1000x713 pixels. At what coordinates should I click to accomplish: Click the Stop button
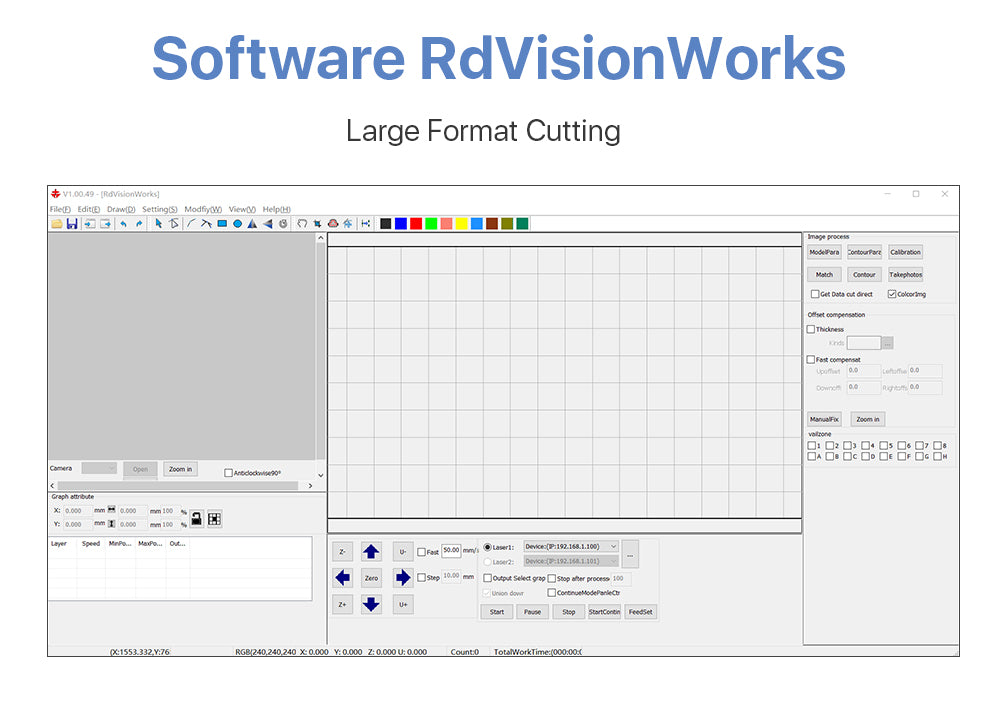569,612
